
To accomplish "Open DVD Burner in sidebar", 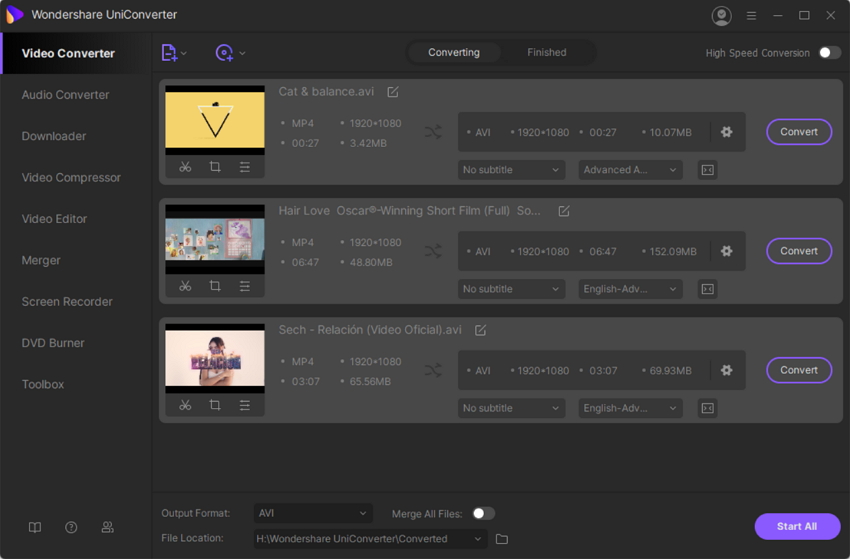I will [53, 343].
